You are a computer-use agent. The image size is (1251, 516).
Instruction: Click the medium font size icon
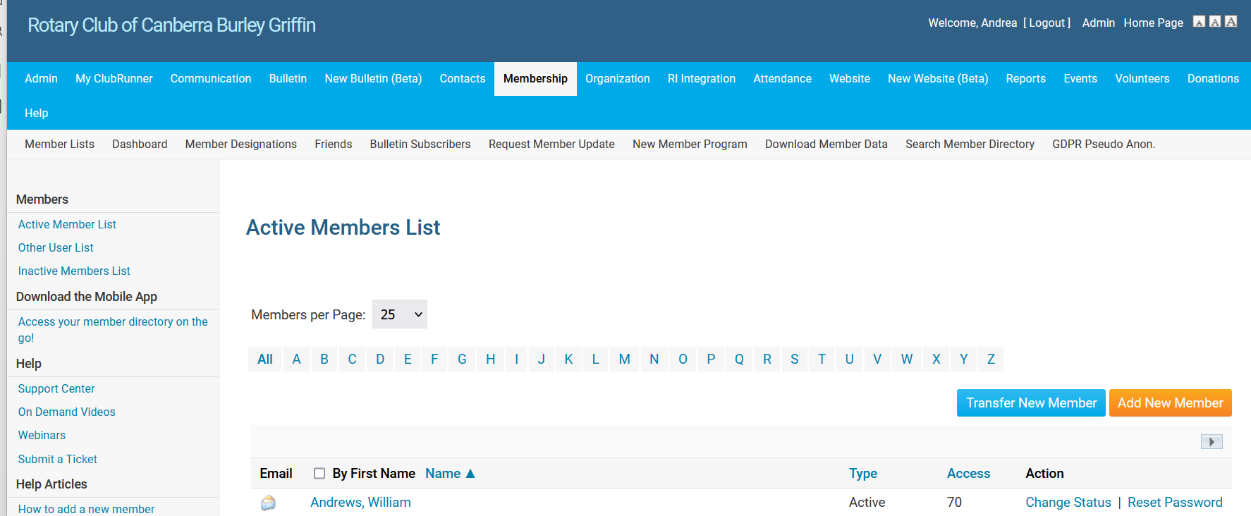coord(1215,22)
